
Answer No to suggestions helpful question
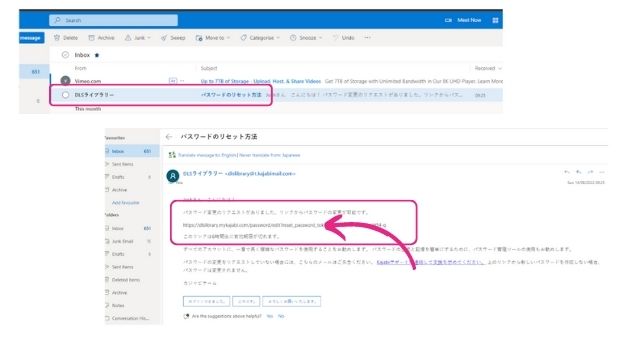click(x=281, y=316)
